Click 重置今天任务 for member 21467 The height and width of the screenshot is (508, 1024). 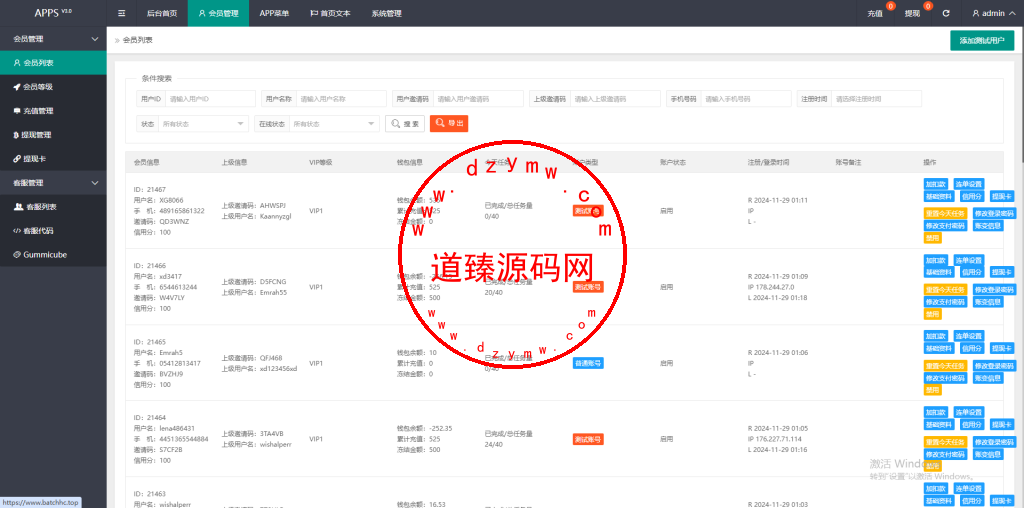[x=945, y=213]
